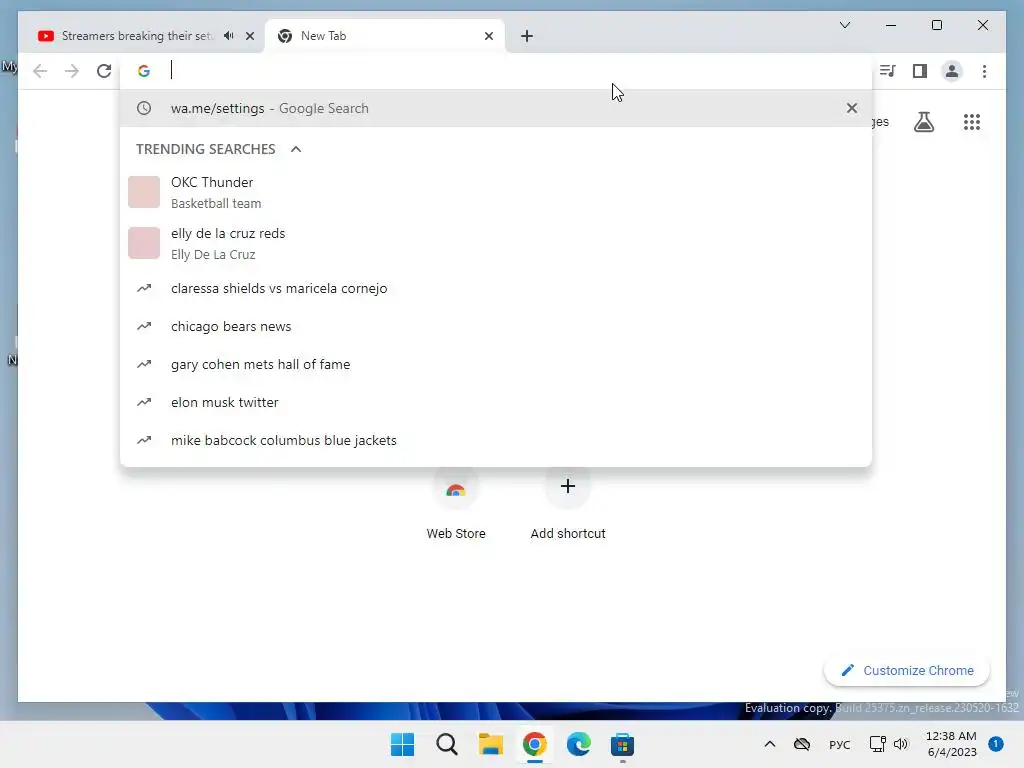Pick gary cohen mets hall of fame
This screenshot has width=1024, height=768.
(496, 364)
